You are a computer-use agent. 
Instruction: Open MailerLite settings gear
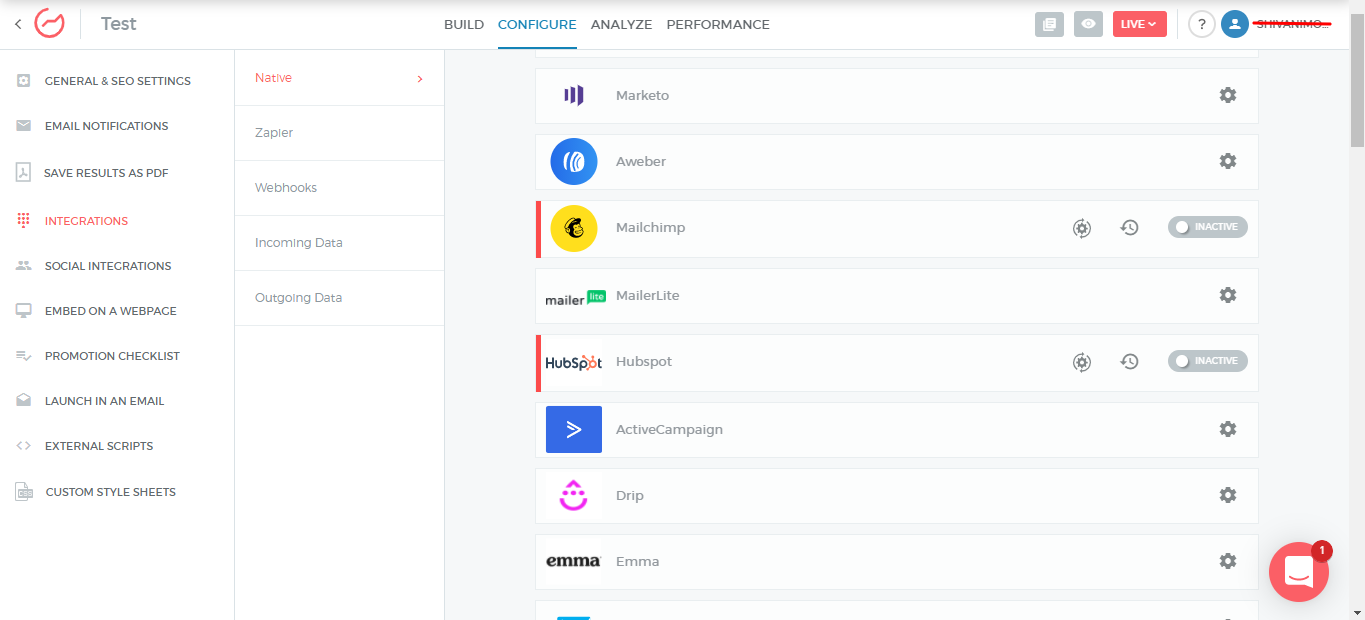1228,295
